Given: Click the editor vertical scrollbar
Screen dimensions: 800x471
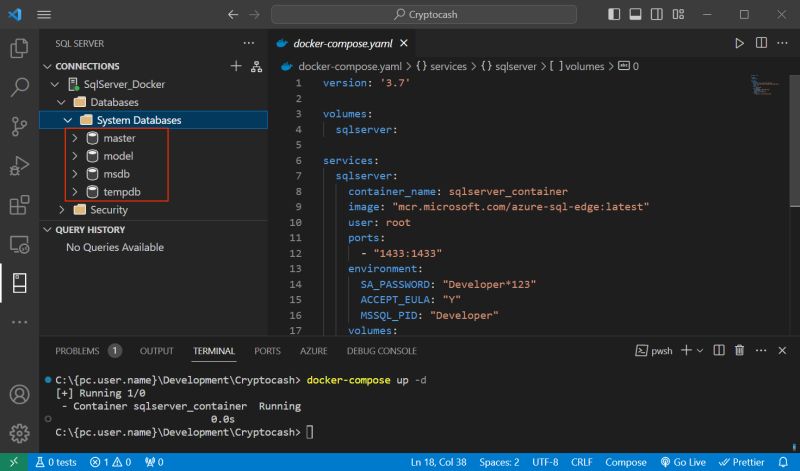Looking at the screenshot, I should click(795, 140).
